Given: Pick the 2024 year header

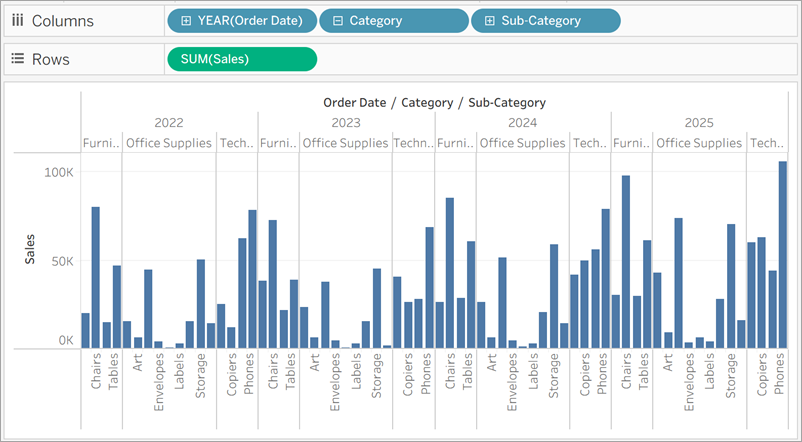Looking at the screenshot, I should click(522, 123).
